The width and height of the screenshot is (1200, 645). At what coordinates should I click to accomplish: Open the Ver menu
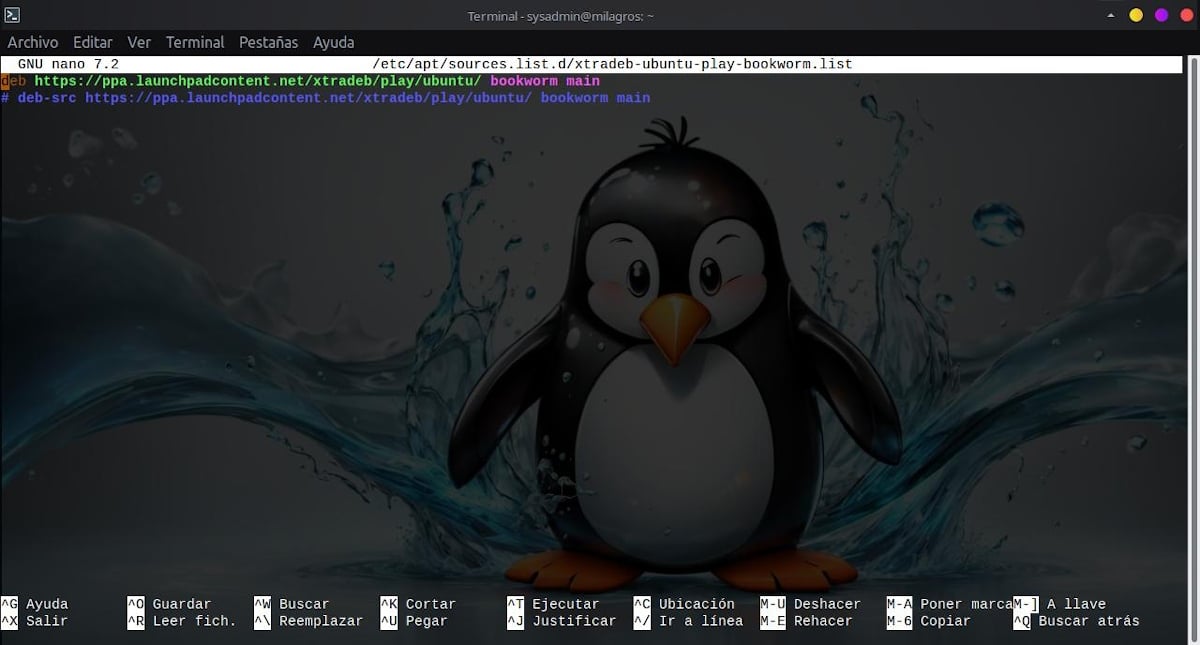[139, 42]
